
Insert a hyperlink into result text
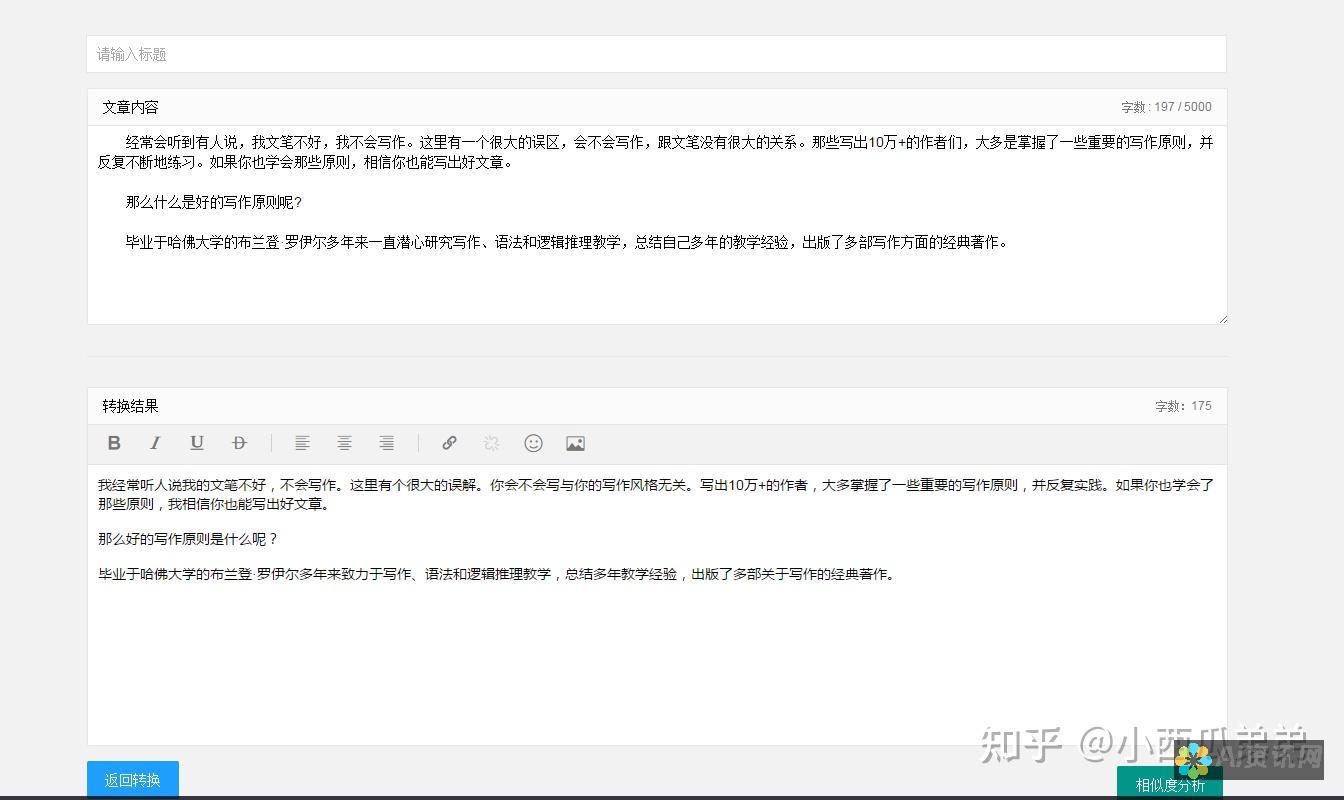point(450,443)
